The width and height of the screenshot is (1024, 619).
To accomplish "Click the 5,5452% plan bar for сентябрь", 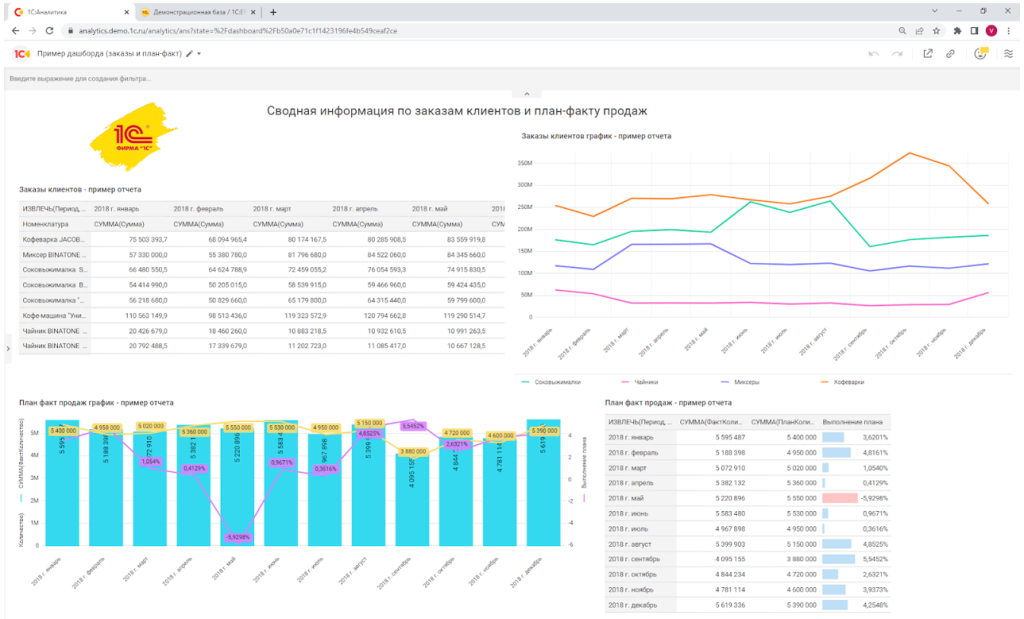I will [x=839, y=559].
